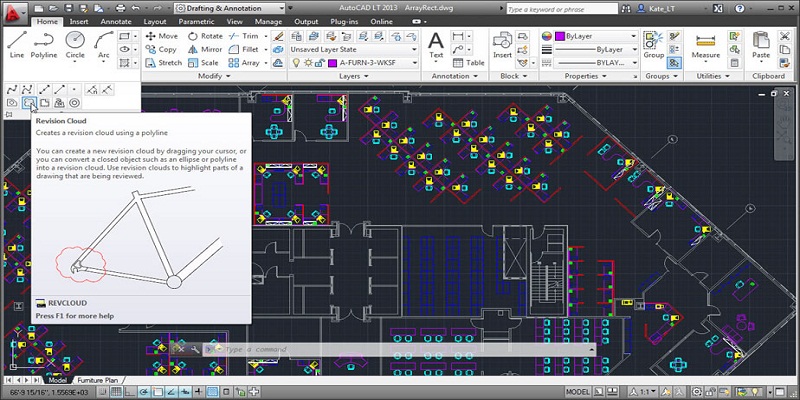This screenshot has width=800, height=400.
Task: Toggle layer on/off lightbulb icon
Action: point(295,63)
